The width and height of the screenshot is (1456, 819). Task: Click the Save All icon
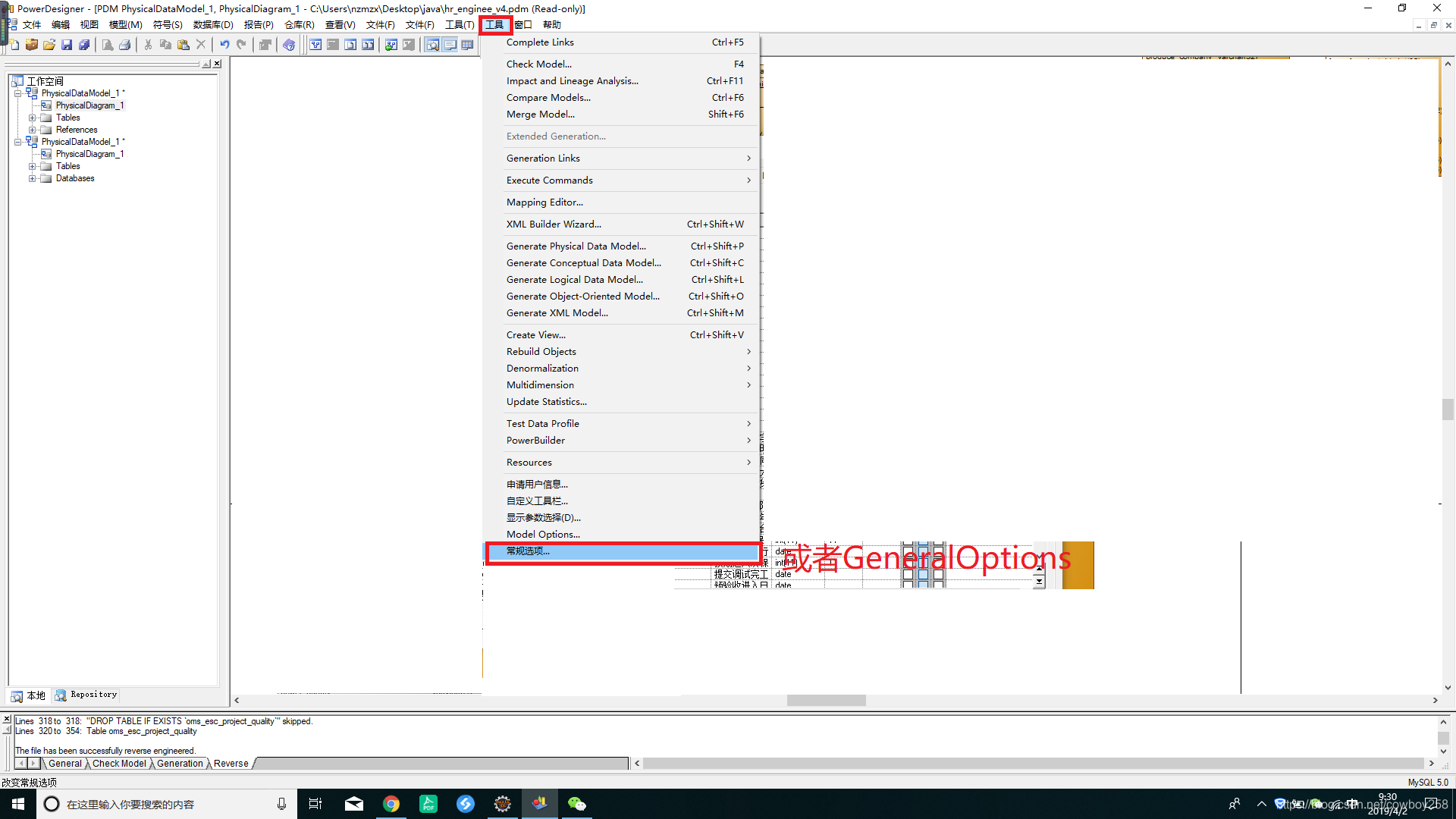84,45
